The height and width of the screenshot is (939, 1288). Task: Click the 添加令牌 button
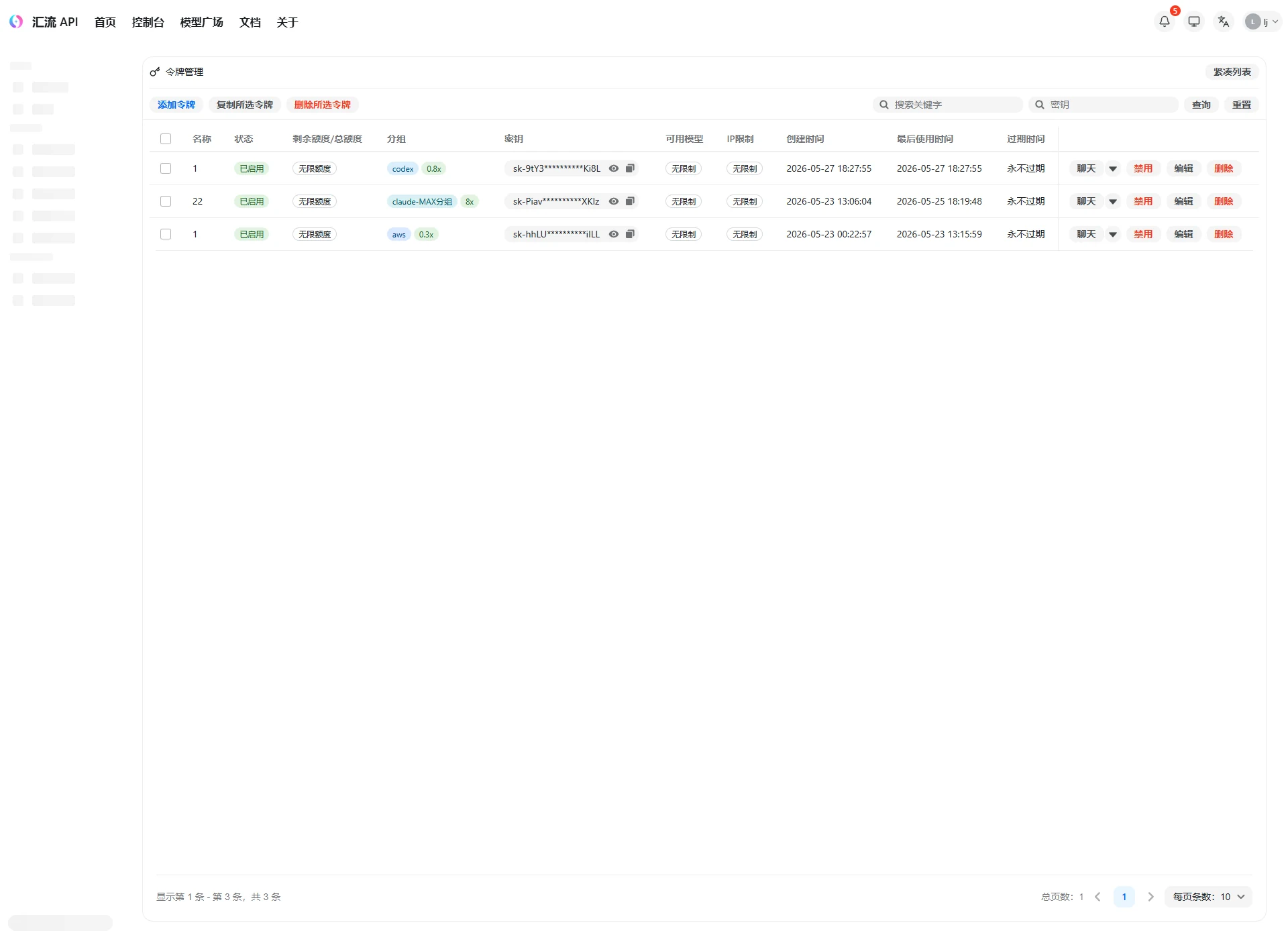[x=176, y=105]
